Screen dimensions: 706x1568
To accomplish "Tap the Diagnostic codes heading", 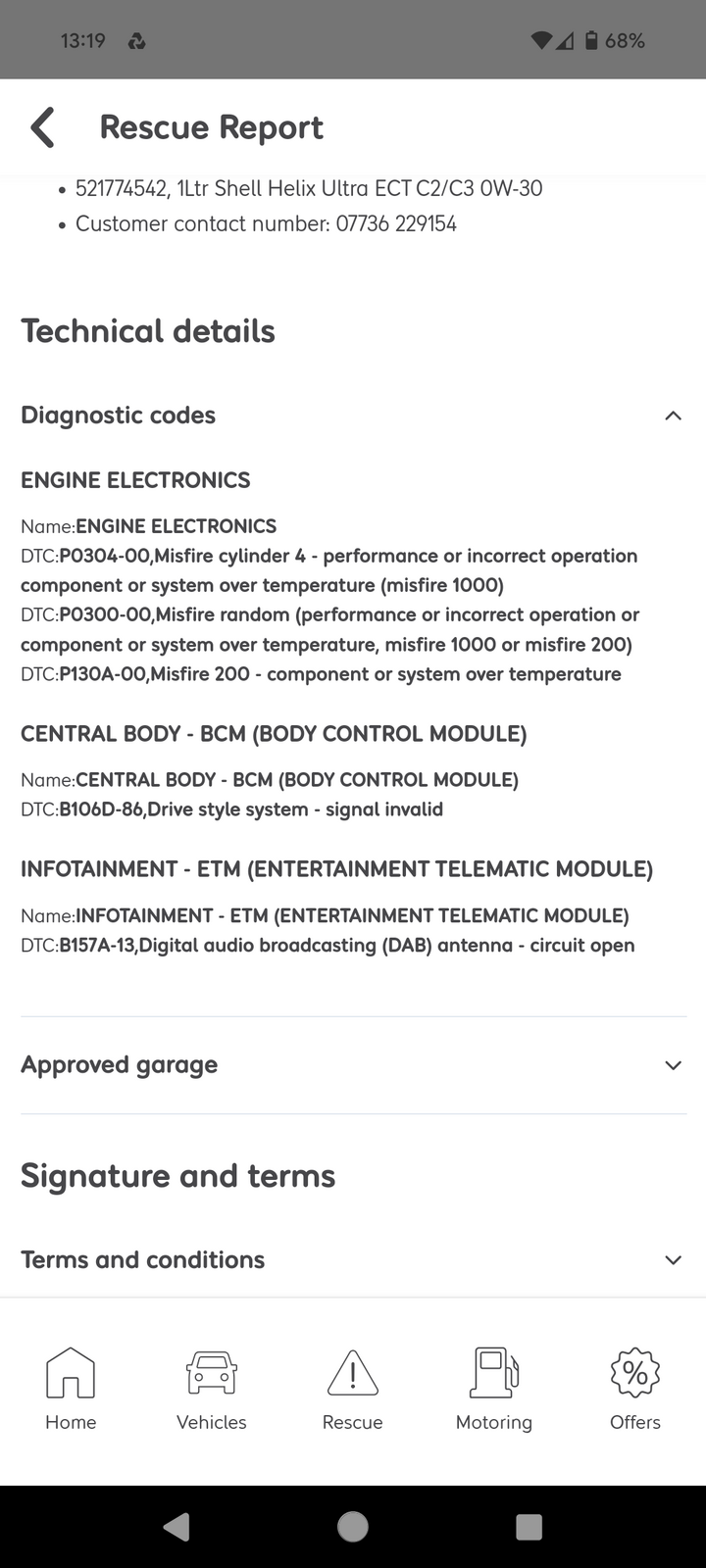I will point(119,416).
